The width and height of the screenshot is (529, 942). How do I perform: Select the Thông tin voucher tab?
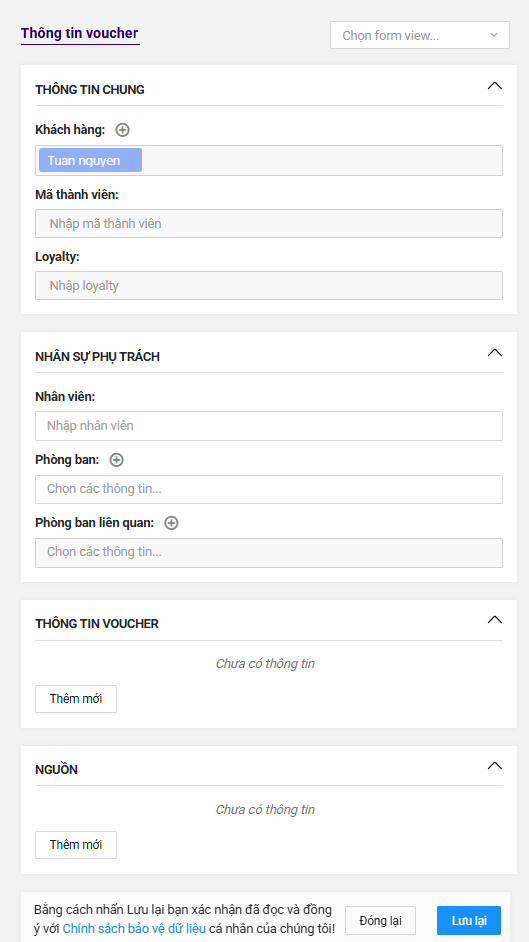[80, 33]
